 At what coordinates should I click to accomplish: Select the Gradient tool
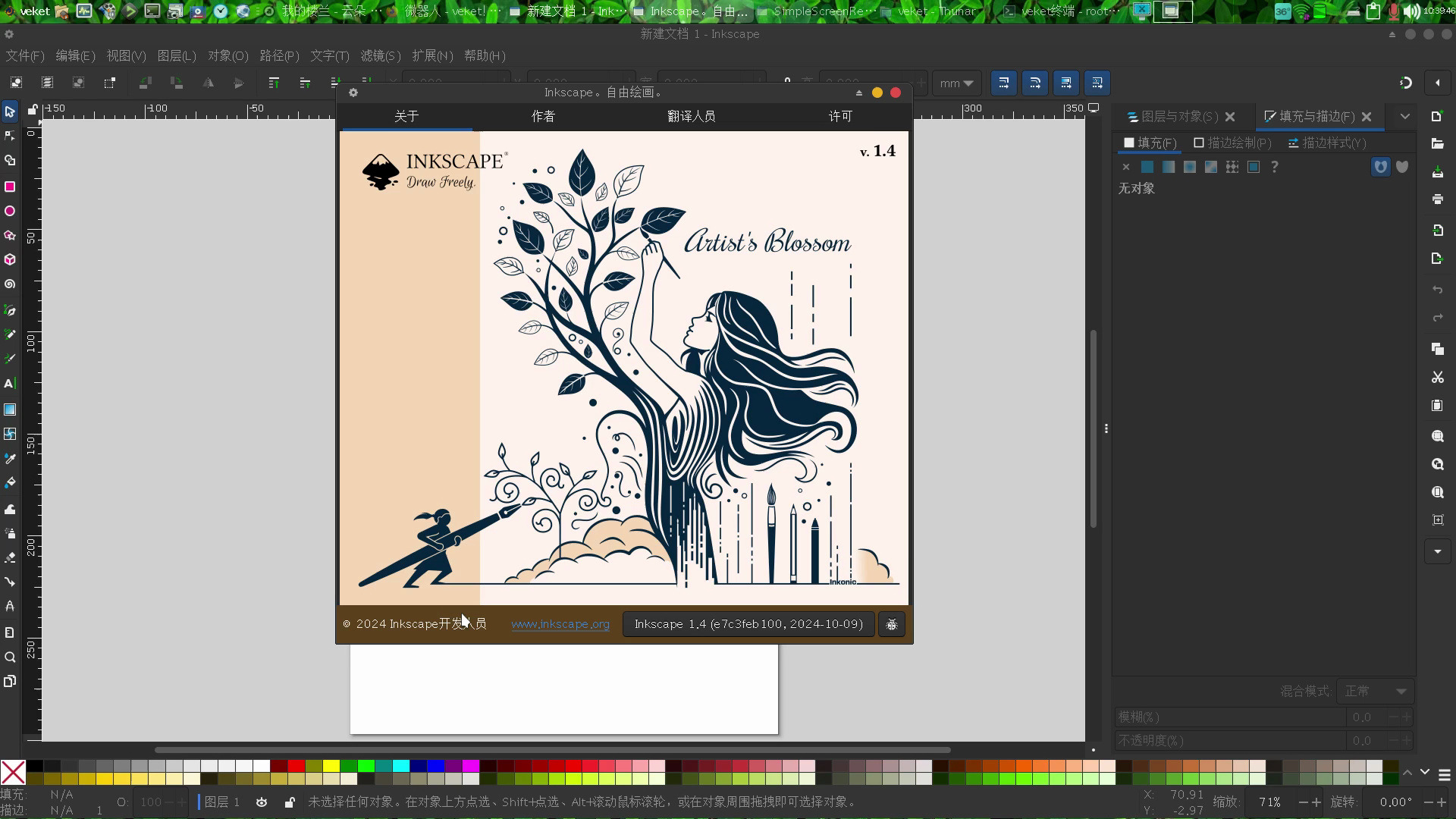point(10,409)
